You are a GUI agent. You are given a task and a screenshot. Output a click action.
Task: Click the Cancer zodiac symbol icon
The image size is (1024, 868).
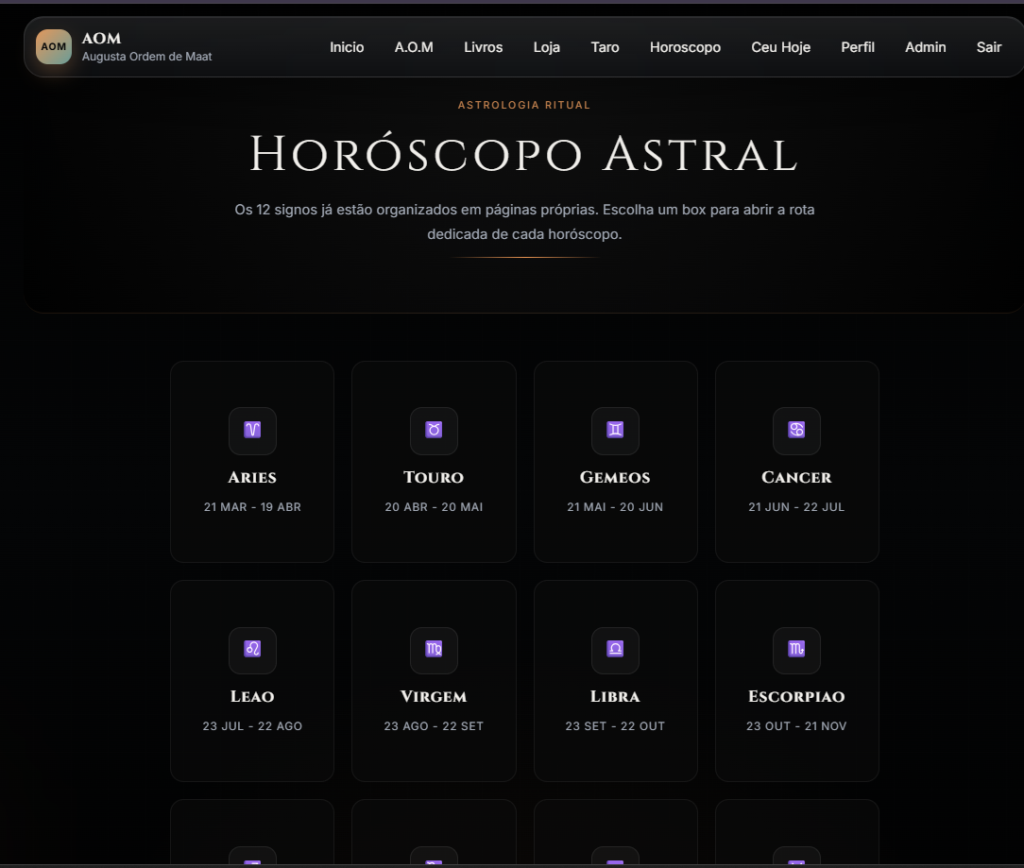click(x=796, y=430)
